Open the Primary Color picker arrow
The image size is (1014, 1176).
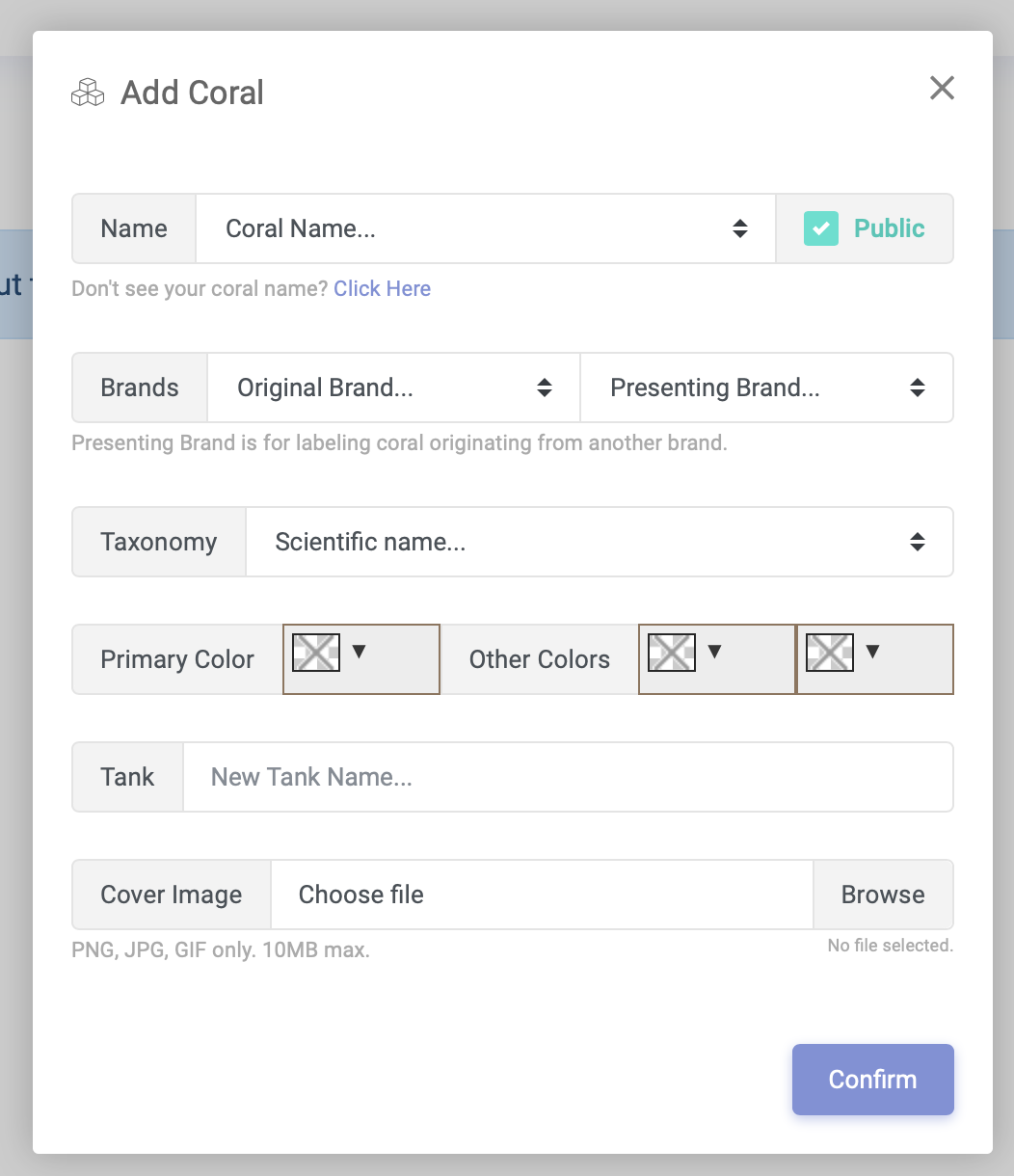pos(360,652)
